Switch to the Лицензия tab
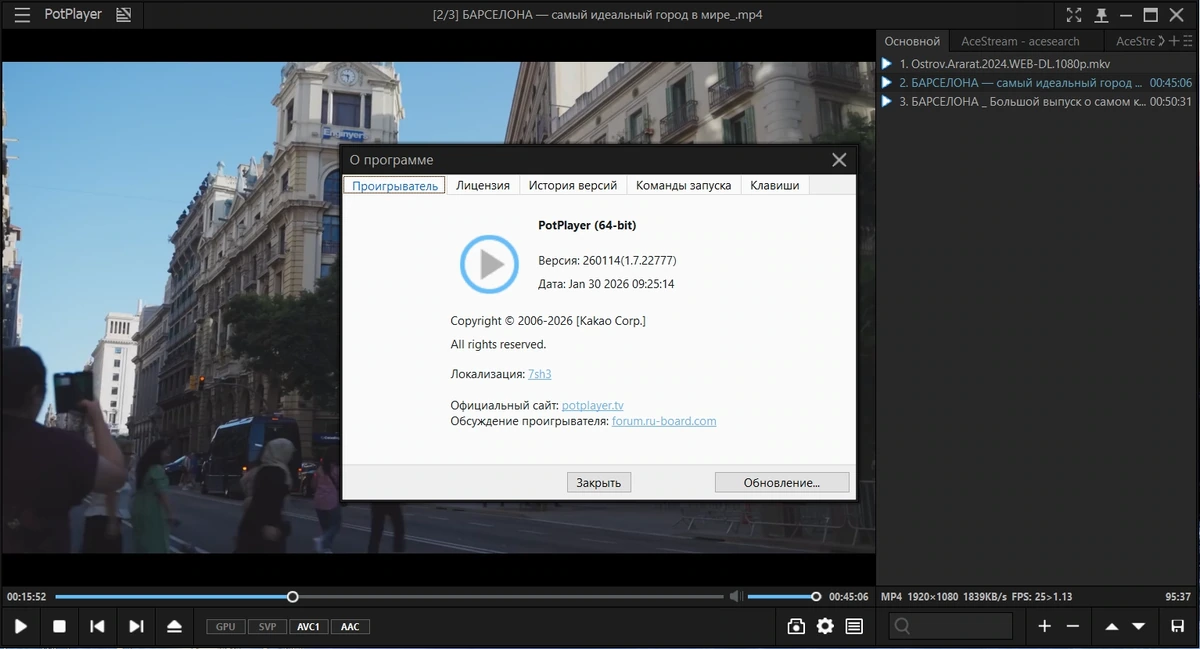 pos(483,185)
